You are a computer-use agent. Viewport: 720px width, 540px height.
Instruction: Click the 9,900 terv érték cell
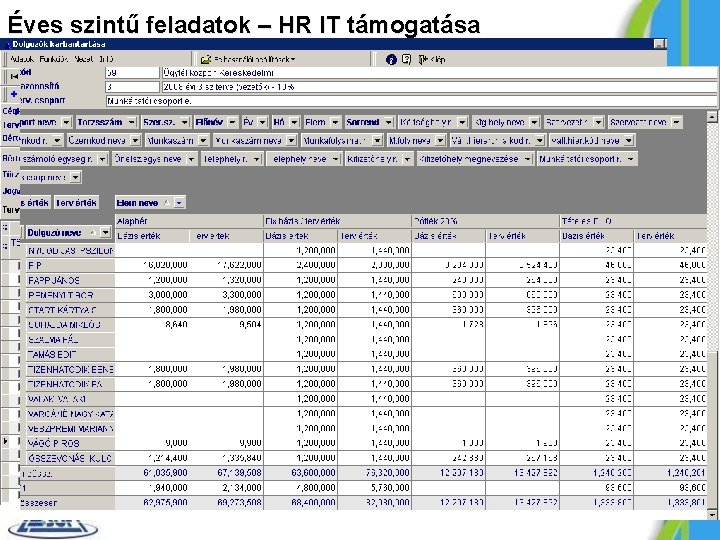pyautogui.click(x=226, y=443)
